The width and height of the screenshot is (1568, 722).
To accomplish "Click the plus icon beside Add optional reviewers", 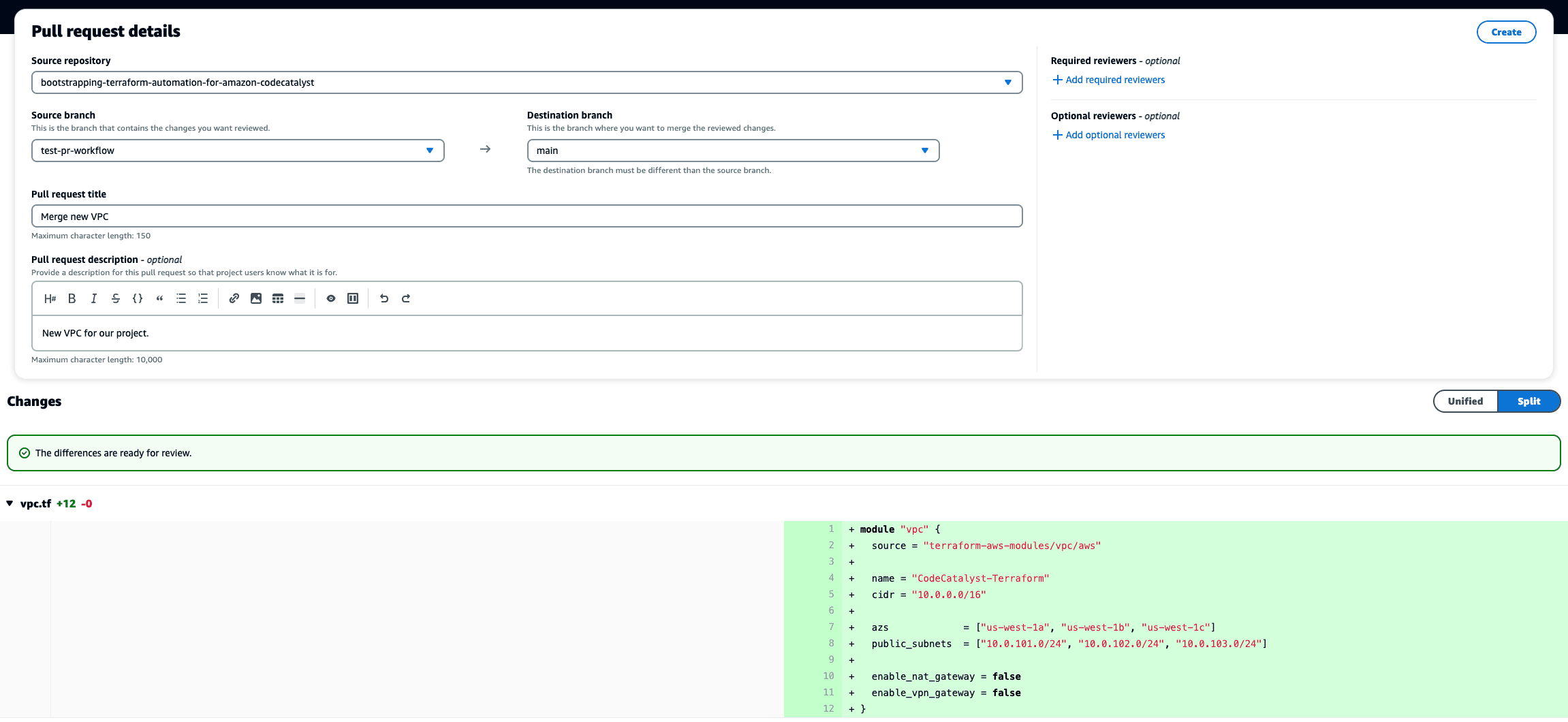I will pyautogui.click(x=1057, y=135).
